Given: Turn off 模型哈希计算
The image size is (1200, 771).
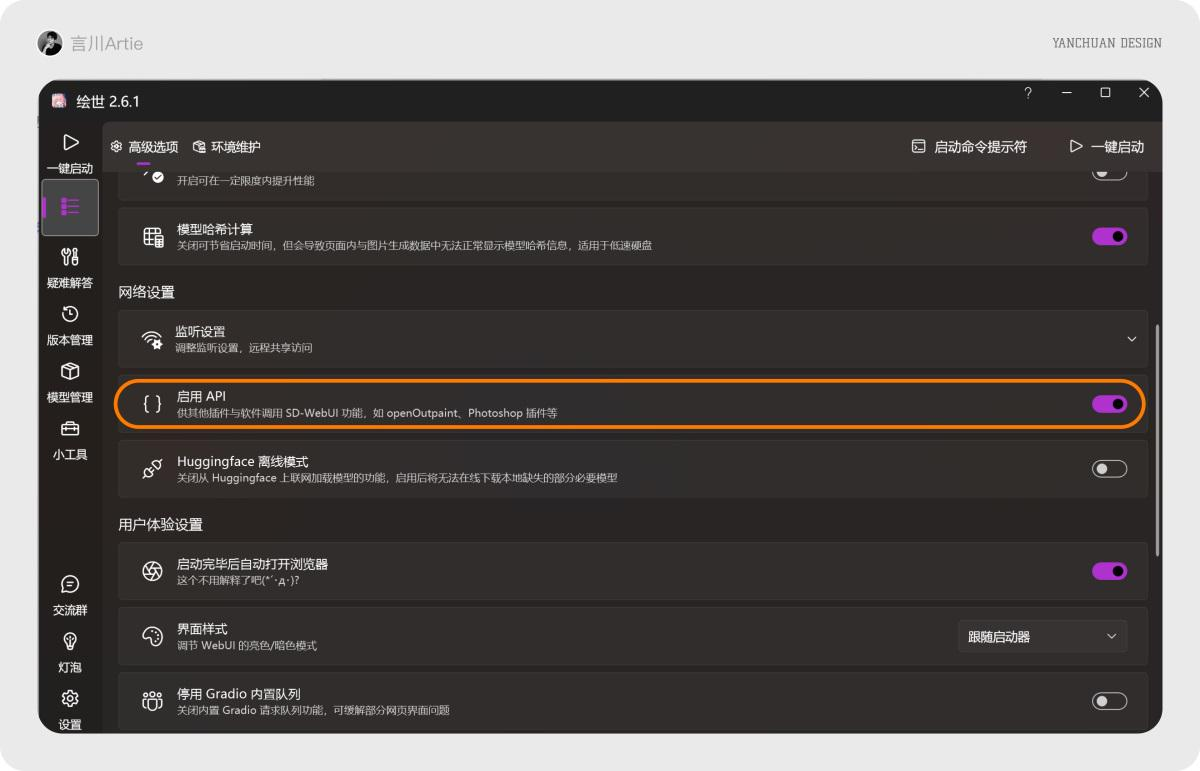Looking at the screenshot, I should [x=1109, y=236].
